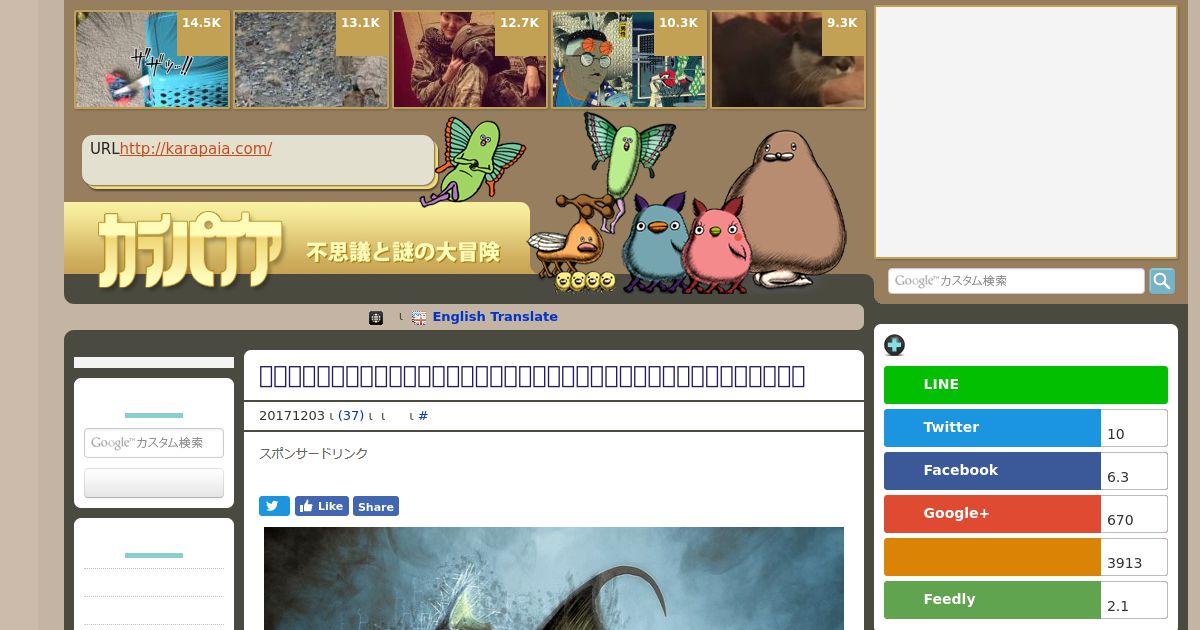This screenshot has width=1200, height=630.
Task: Open the creature artwork image in the article
Action: [554, 578]
